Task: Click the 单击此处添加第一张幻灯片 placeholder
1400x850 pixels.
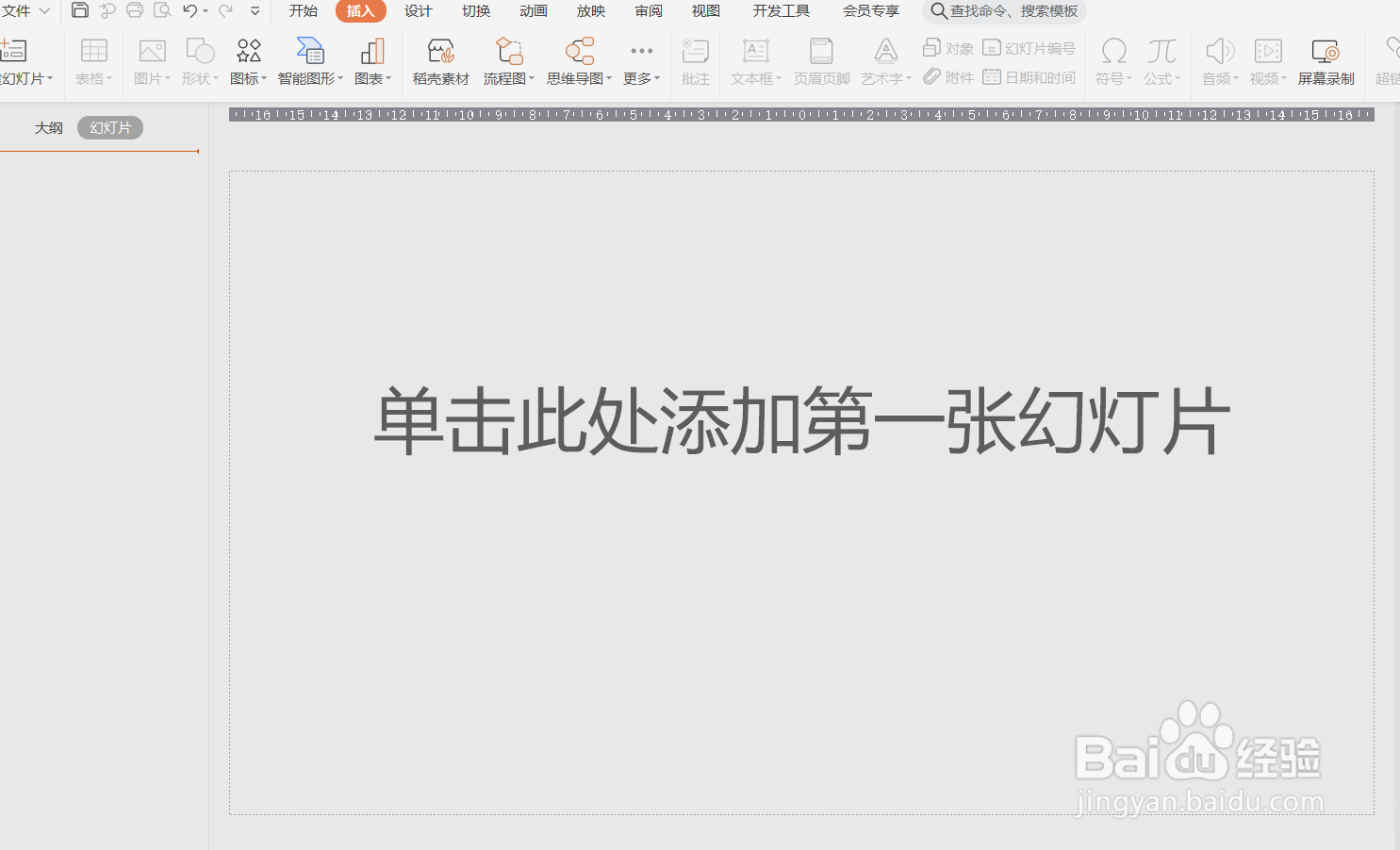Action: (802, 420)
